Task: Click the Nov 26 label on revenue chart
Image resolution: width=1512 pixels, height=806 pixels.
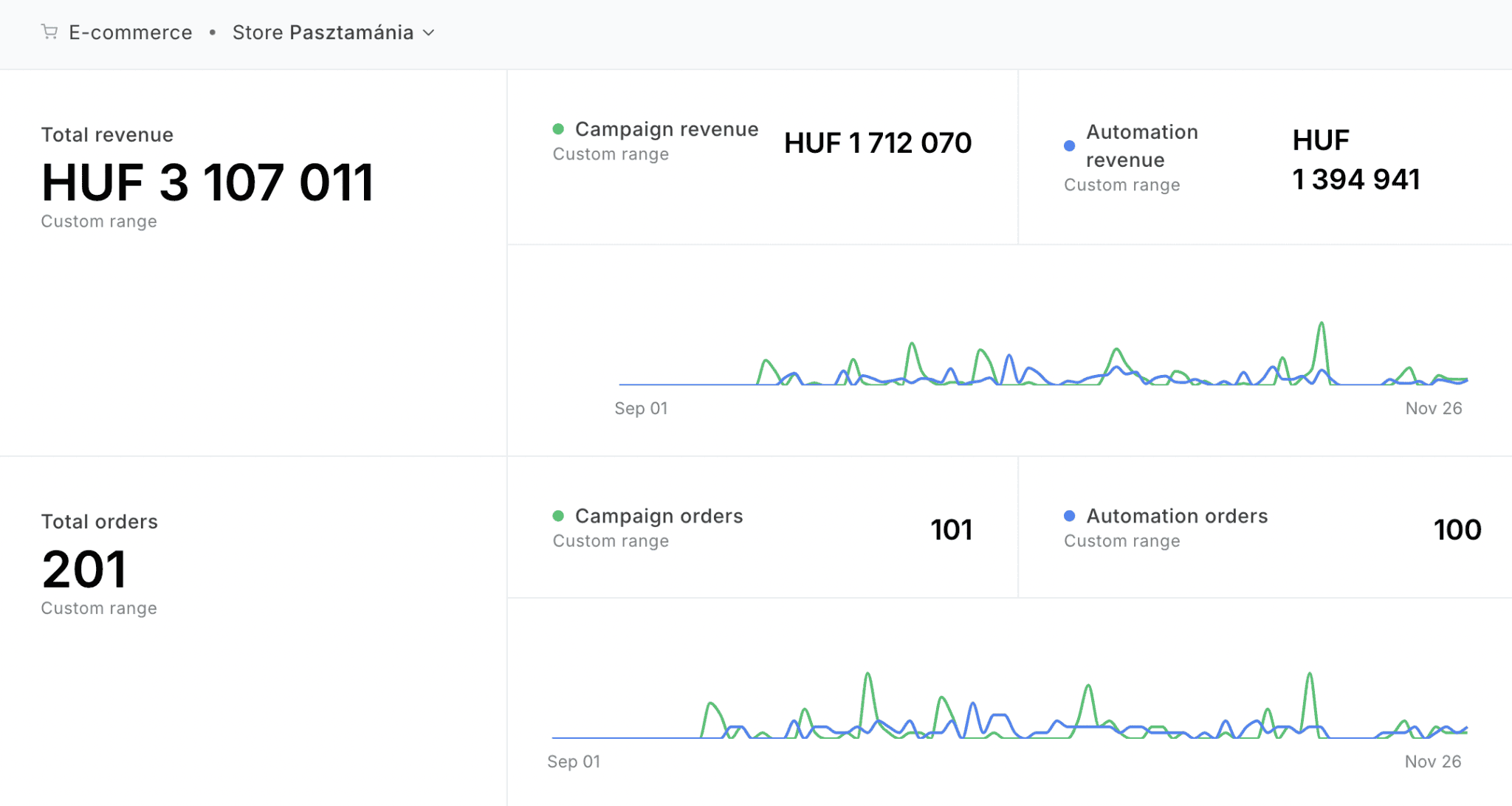Action: tap(1433, 408)
